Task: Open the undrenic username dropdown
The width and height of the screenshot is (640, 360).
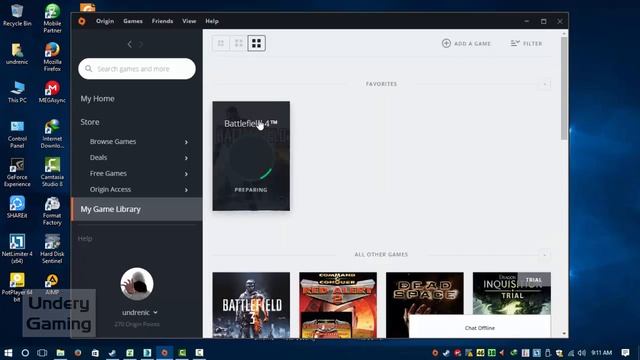Action: coord(140,312)
